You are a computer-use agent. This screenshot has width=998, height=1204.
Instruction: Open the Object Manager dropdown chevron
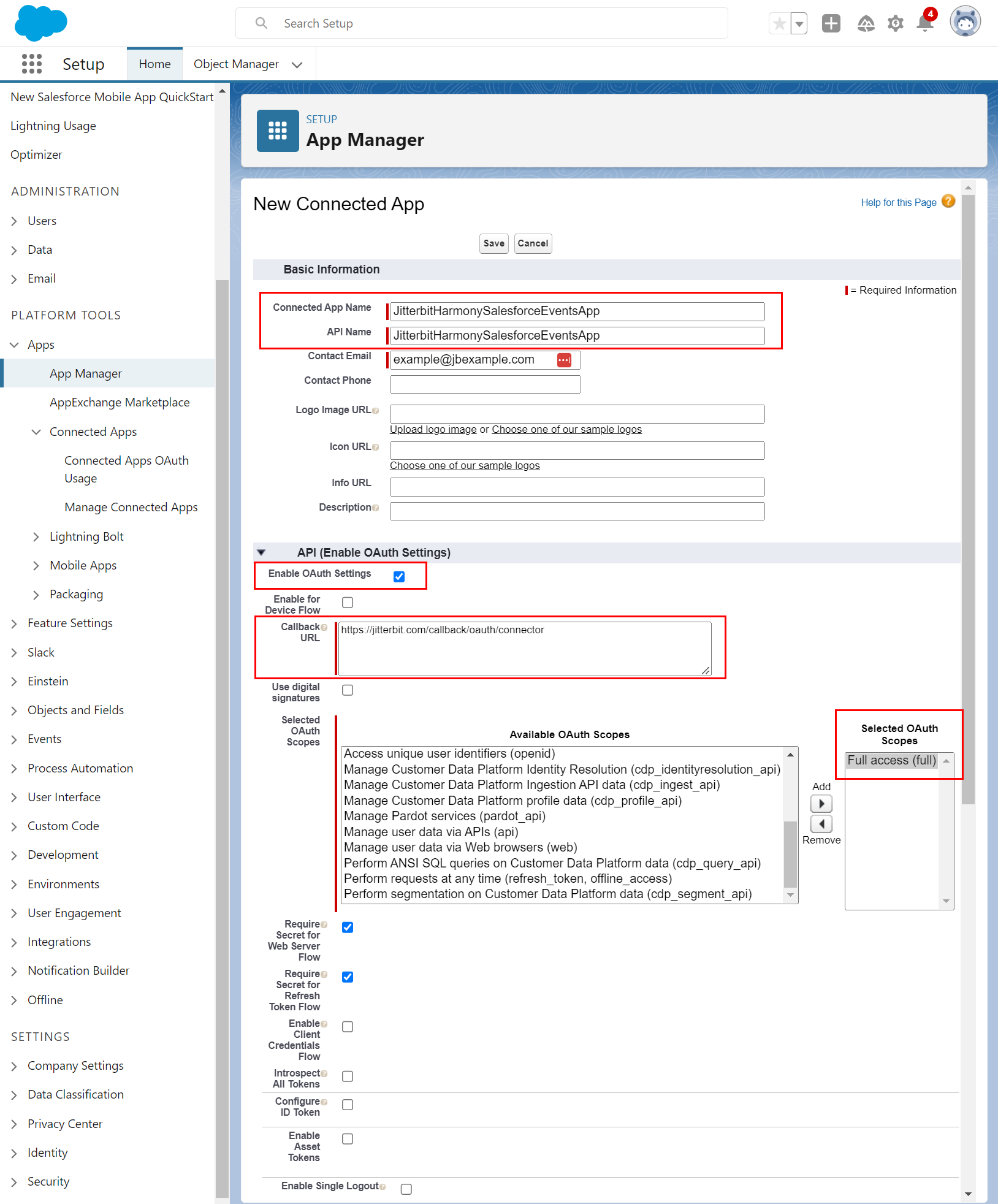pyautogui.click(x=297, y=64)
